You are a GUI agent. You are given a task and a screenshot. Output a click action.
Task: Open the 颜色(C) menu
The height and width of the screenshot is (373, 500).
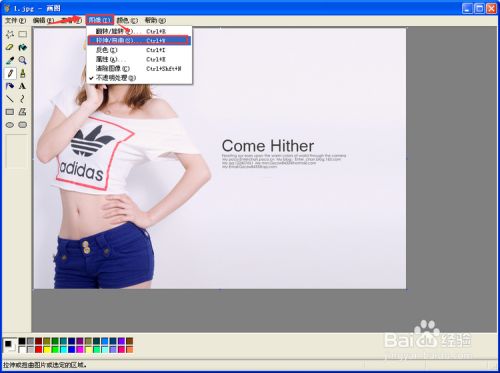(x=127, y=20)
